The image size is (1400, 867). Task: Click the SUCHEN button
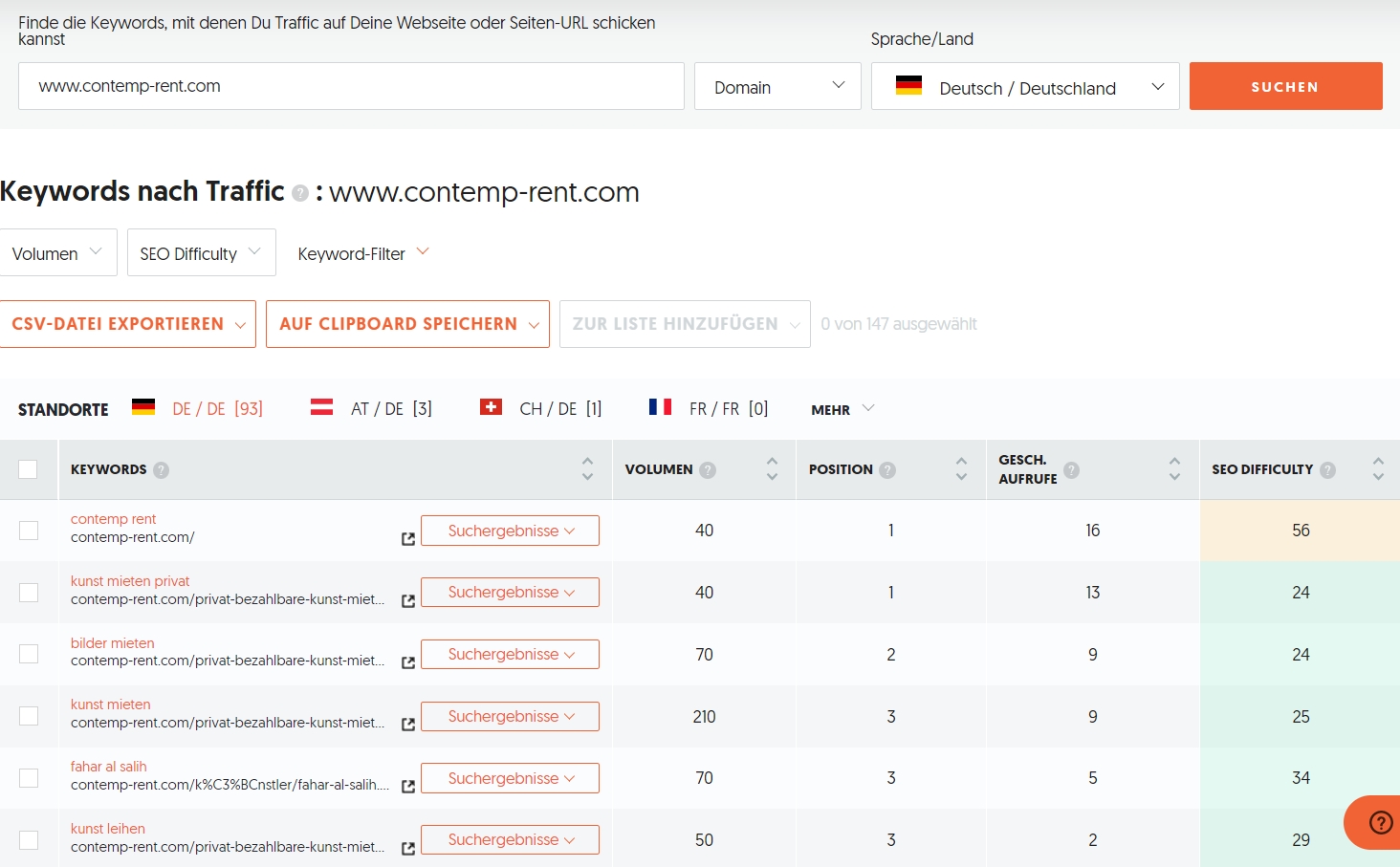[1285, 86]
